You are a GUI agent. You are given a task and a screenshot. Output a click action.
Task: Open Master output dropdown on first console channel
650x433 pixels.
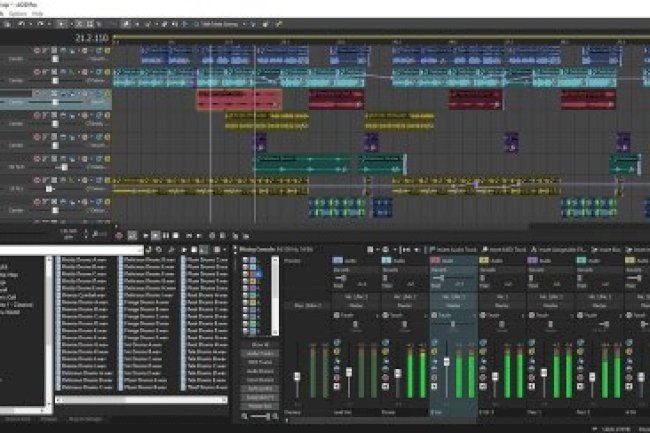click(x=356, y=305)
